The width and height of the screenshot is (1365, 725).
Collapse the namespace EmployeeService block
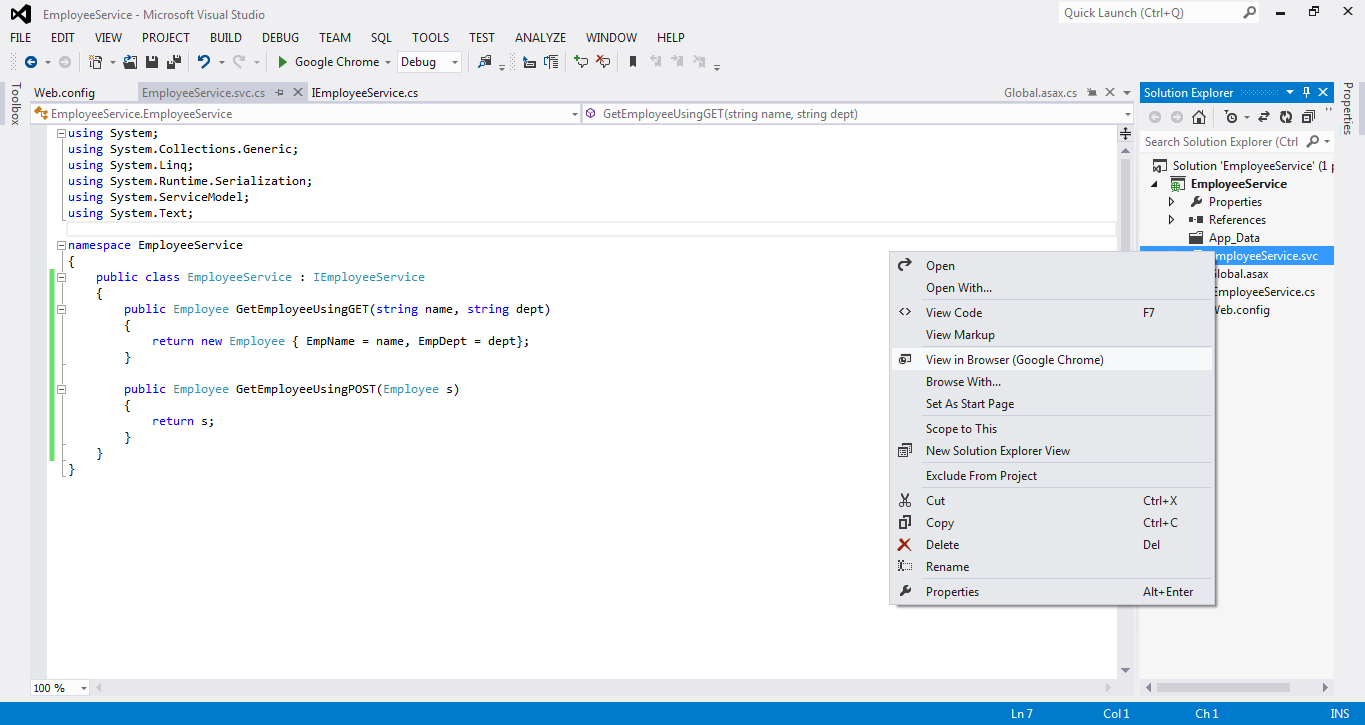pos(61,245)
